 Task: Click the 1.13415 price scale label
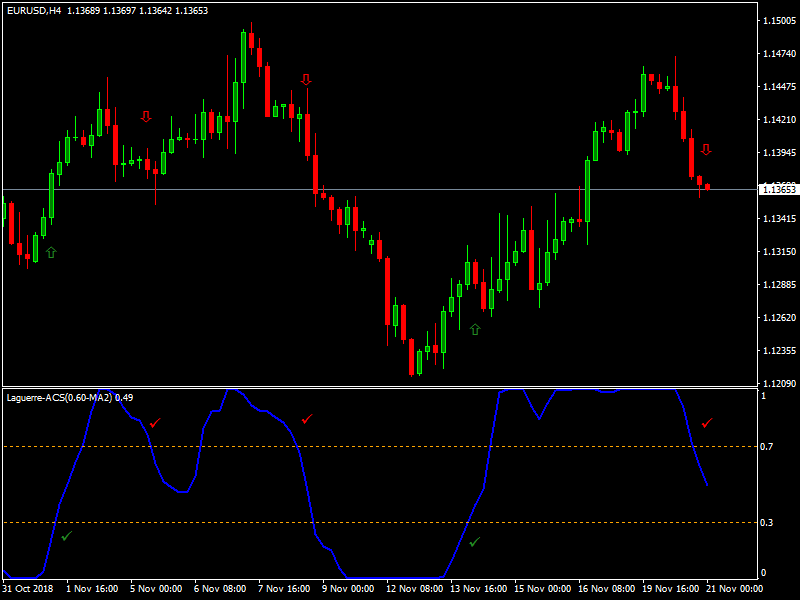(x=779, y=219)
